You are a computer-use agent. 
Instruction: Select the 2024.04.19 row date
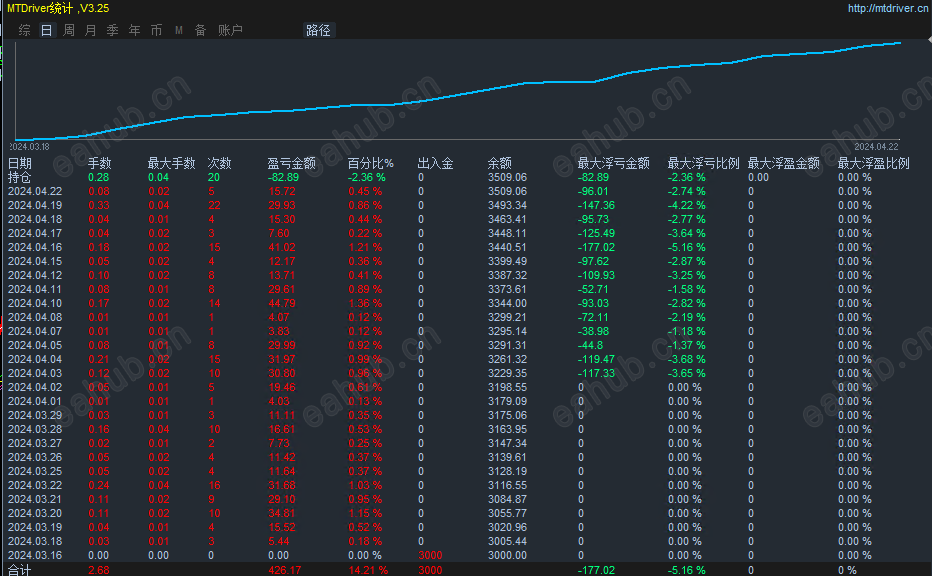coord(35,205)
